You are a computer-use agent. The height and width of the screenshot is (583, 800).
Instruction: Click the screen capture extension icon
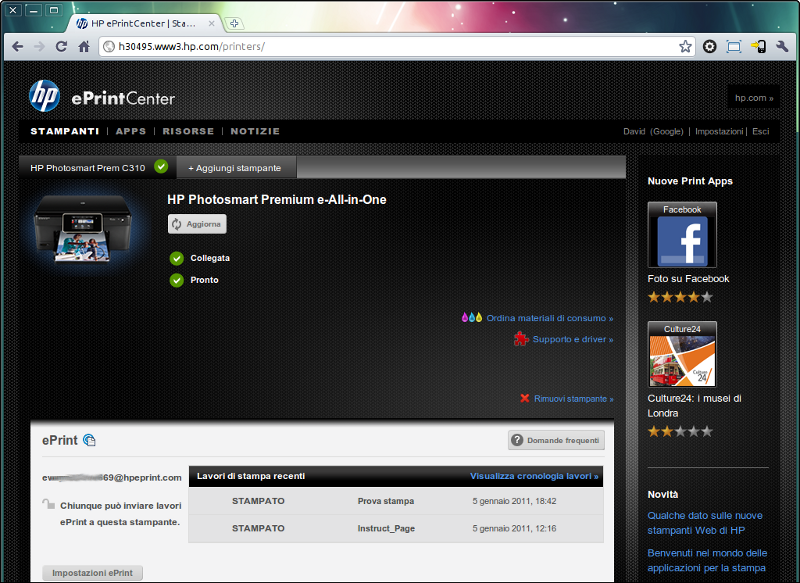pyautogui.click(x=734, y=47)
